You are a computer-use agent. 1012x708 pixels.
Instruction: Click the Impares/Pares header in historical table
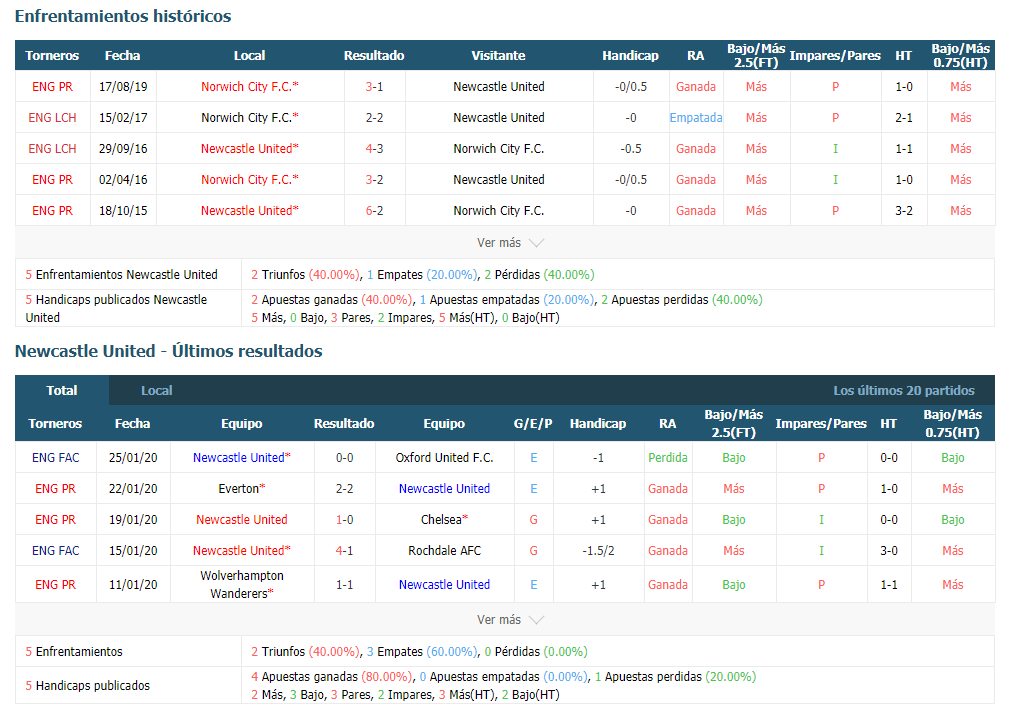point(835,56)
